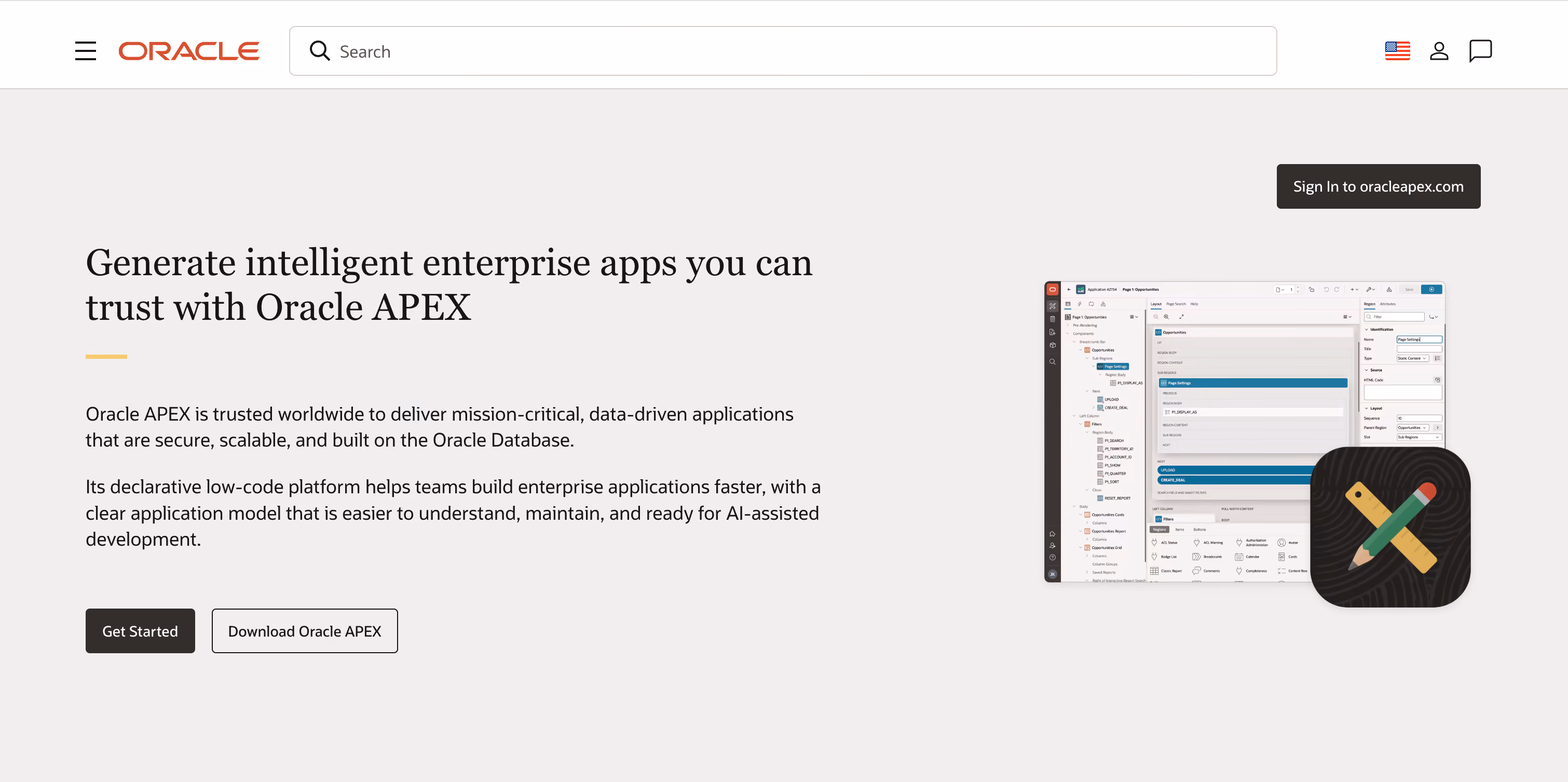Screen dimensions: 1568x782
Task: Open the hamburger navigation menu
Action: [x=86, y=51]
